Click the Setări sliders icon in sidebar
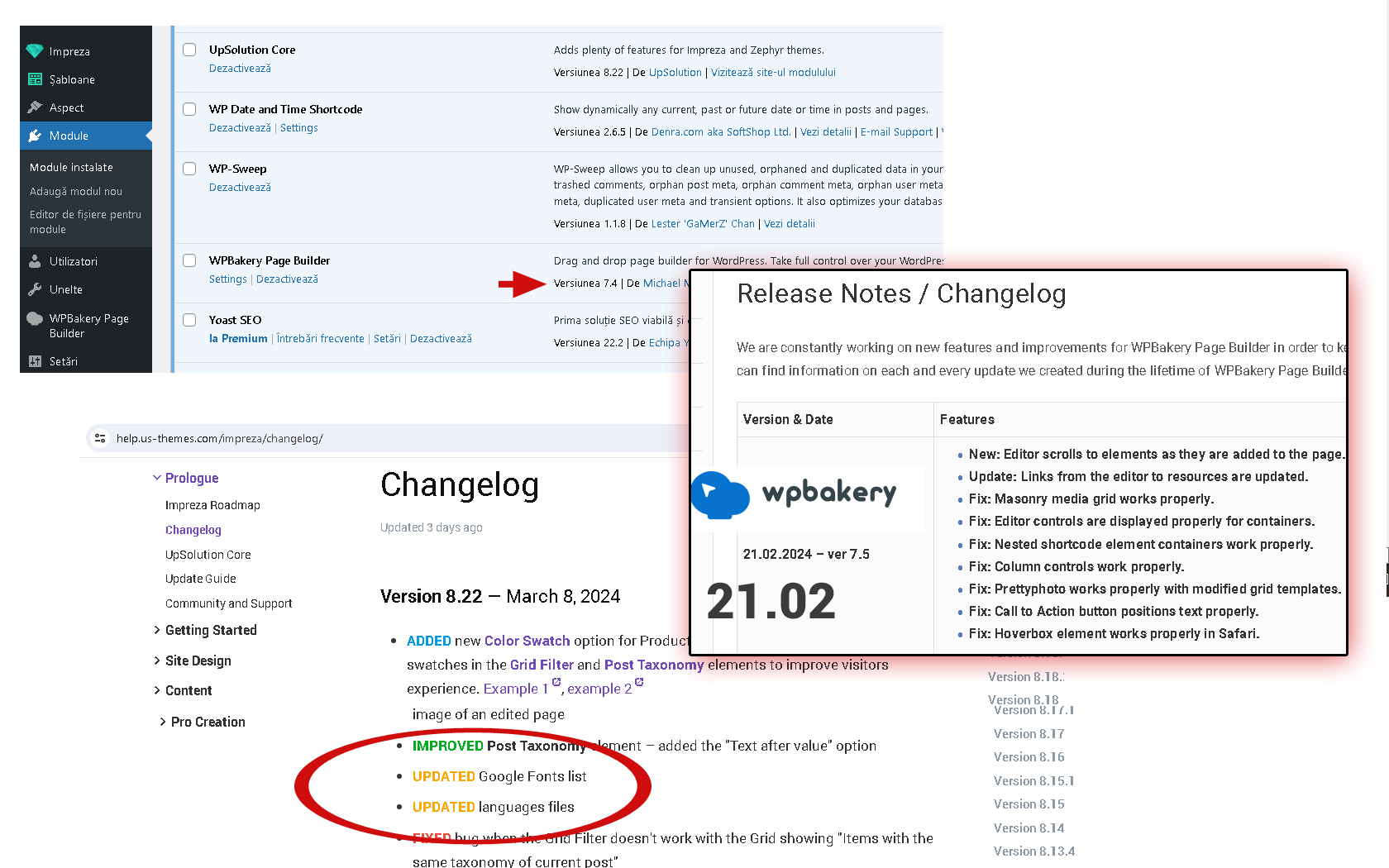Screen dimensions: 1389x868 pos(35,361)
